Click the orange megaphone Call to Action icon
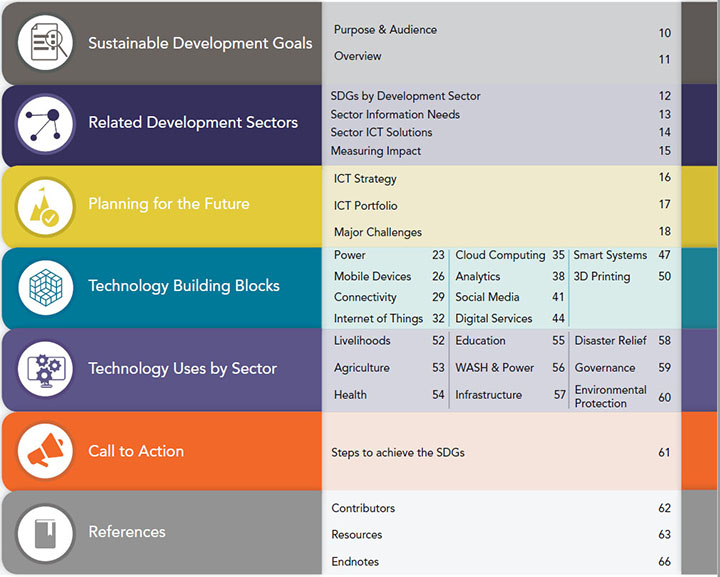Image resolution: width=720 pixels, height=577 pixels. [45, 451]
